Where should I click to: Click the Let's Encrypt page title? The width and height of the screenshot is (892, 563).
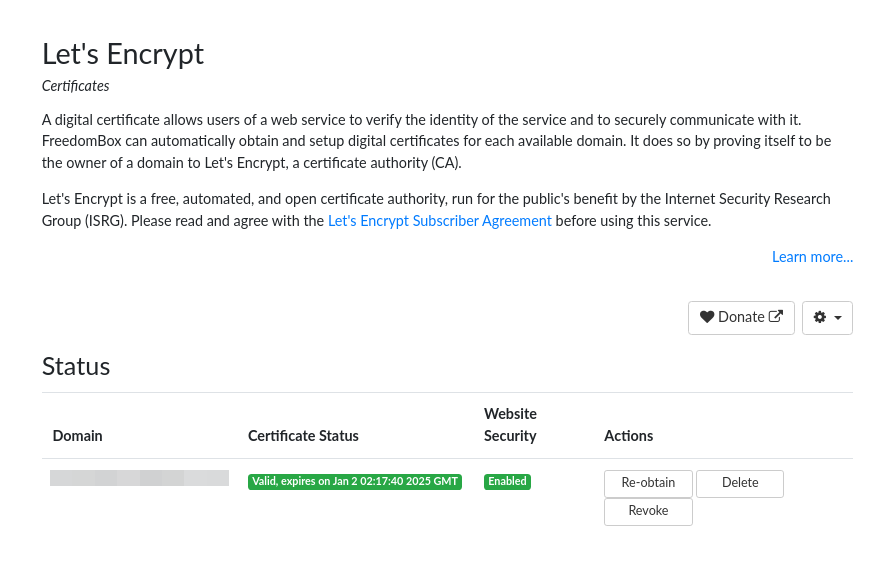click(x=123, y=55)
